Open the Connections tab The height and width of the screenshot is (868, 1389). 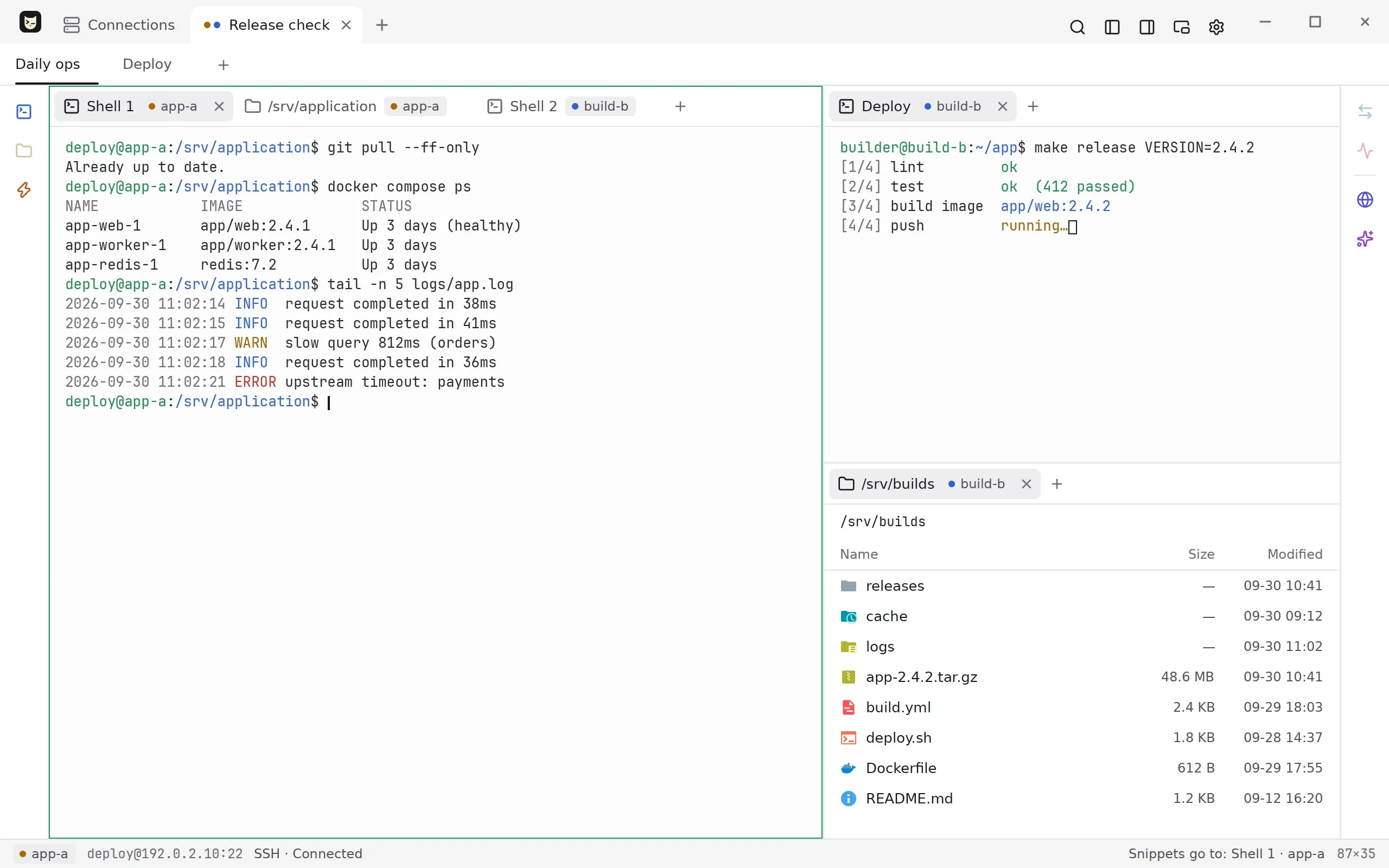pyautogui.click(x=119, y=25)
